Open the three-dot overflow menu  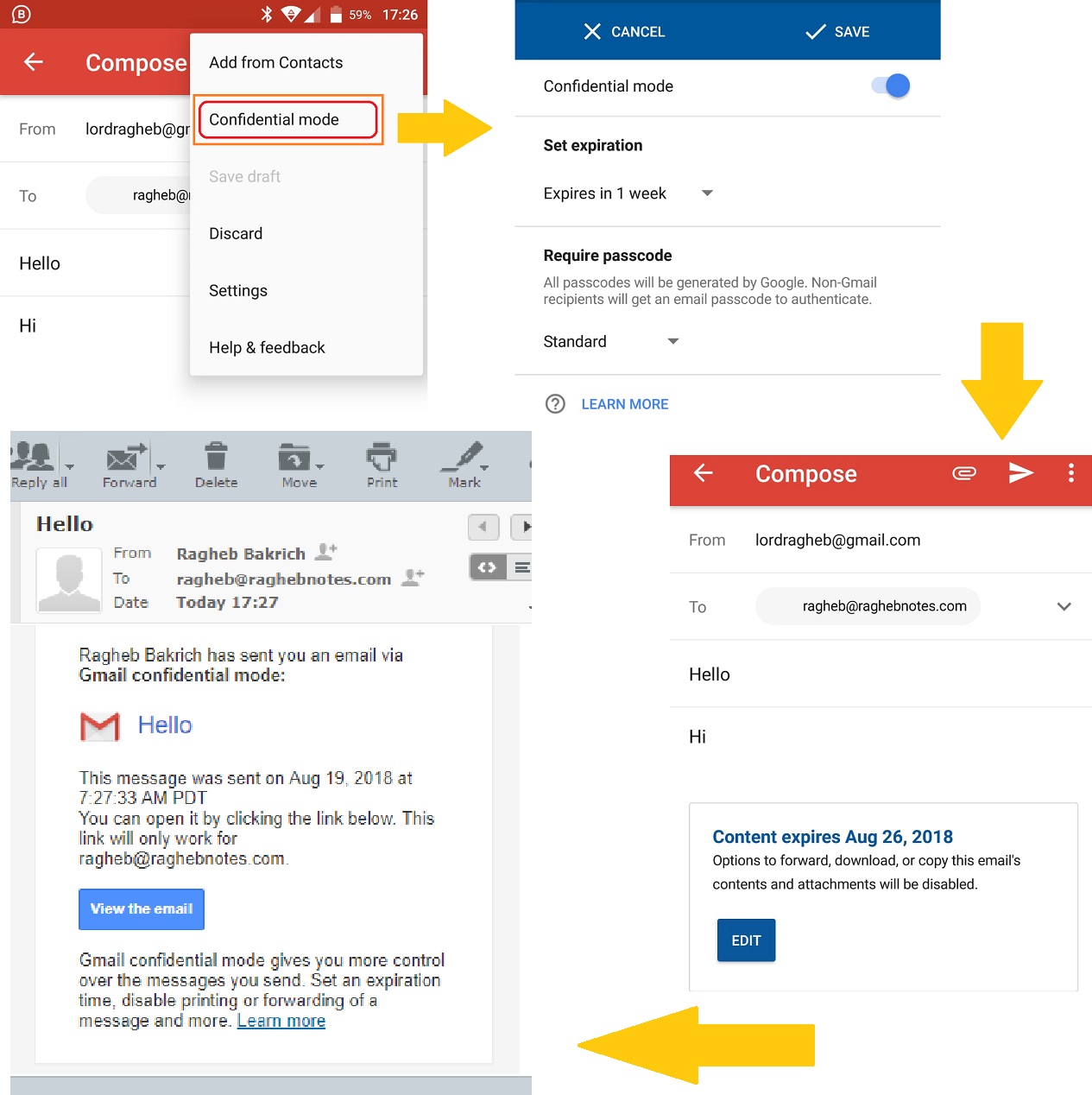pos(1070,473)
